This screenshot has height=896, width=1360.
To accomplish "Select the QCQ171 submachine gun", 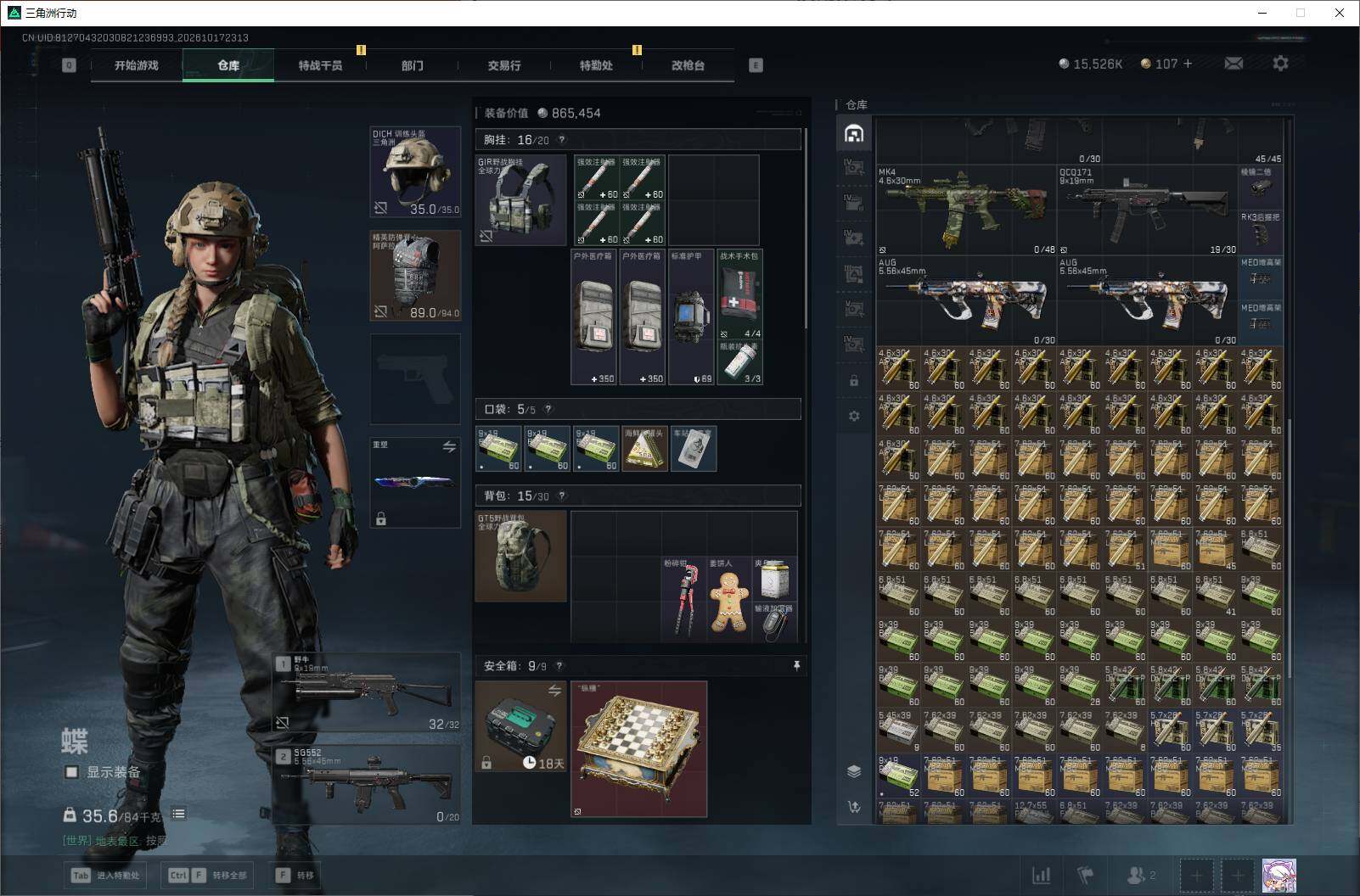I will click(1148, 210).
